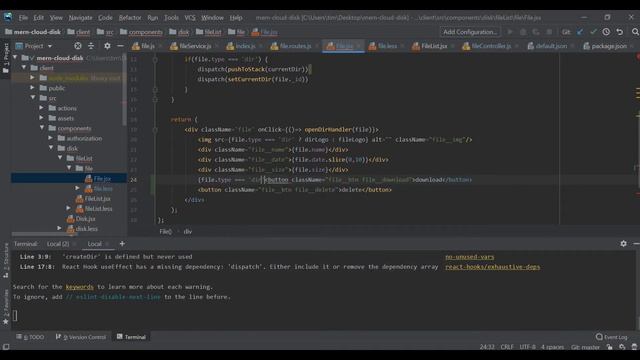Expand the public folder in tree
The width and height of the screenshot is (640, 360).
pyautogui.click(x=33, y=88)
